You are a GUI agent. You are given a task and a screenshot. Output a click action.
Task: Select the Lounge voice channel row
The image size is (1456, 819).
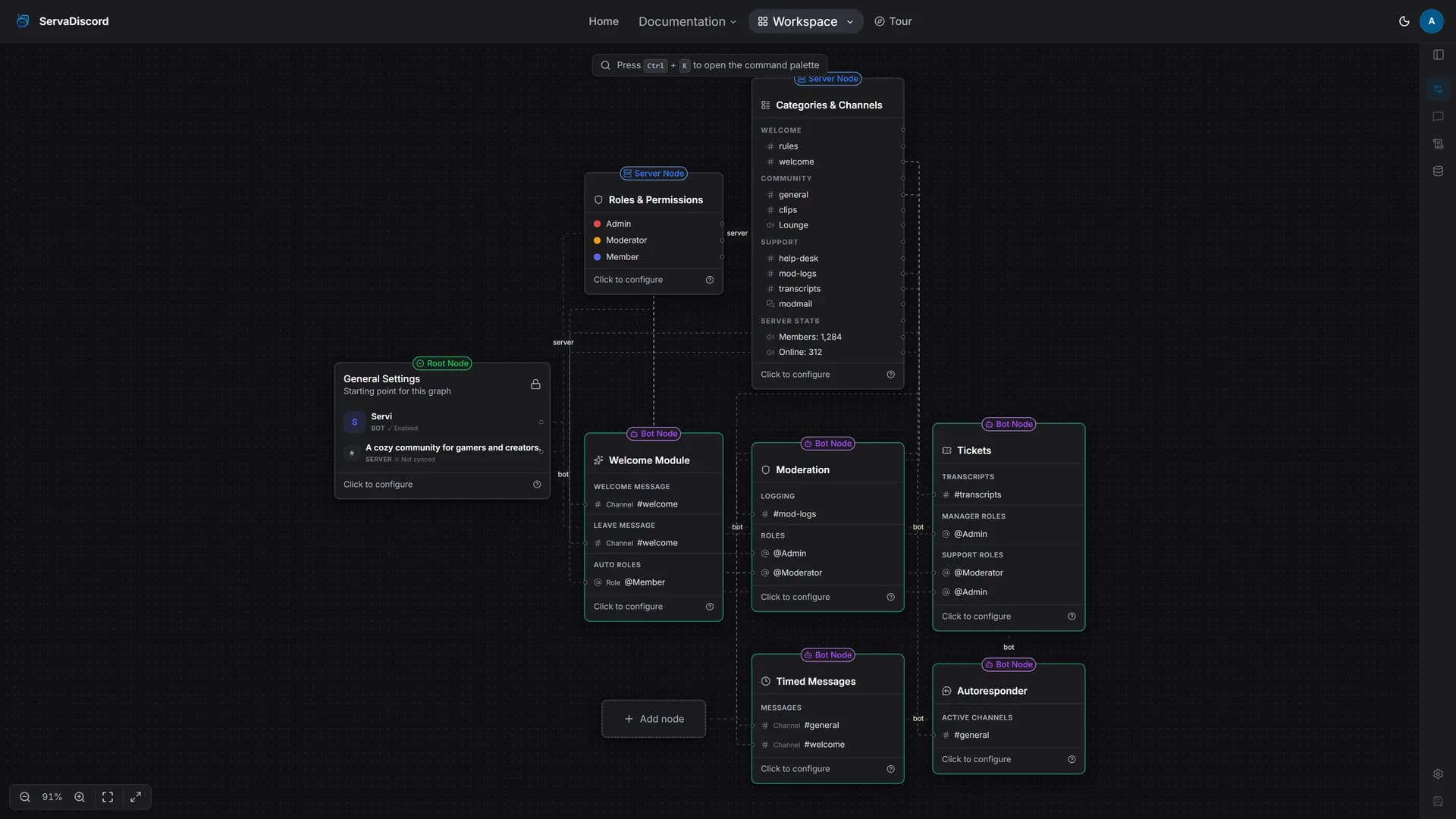(x=827, y=225)
